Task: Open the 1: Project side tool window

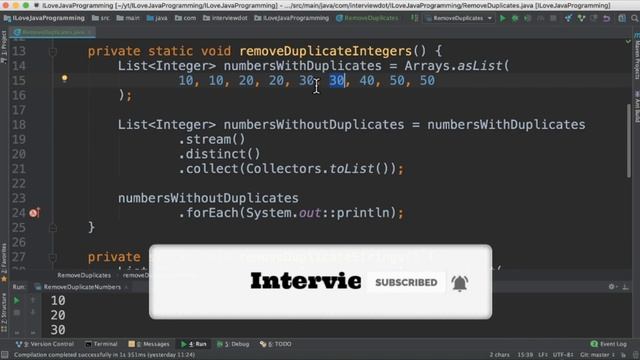Action: point(4,46)
